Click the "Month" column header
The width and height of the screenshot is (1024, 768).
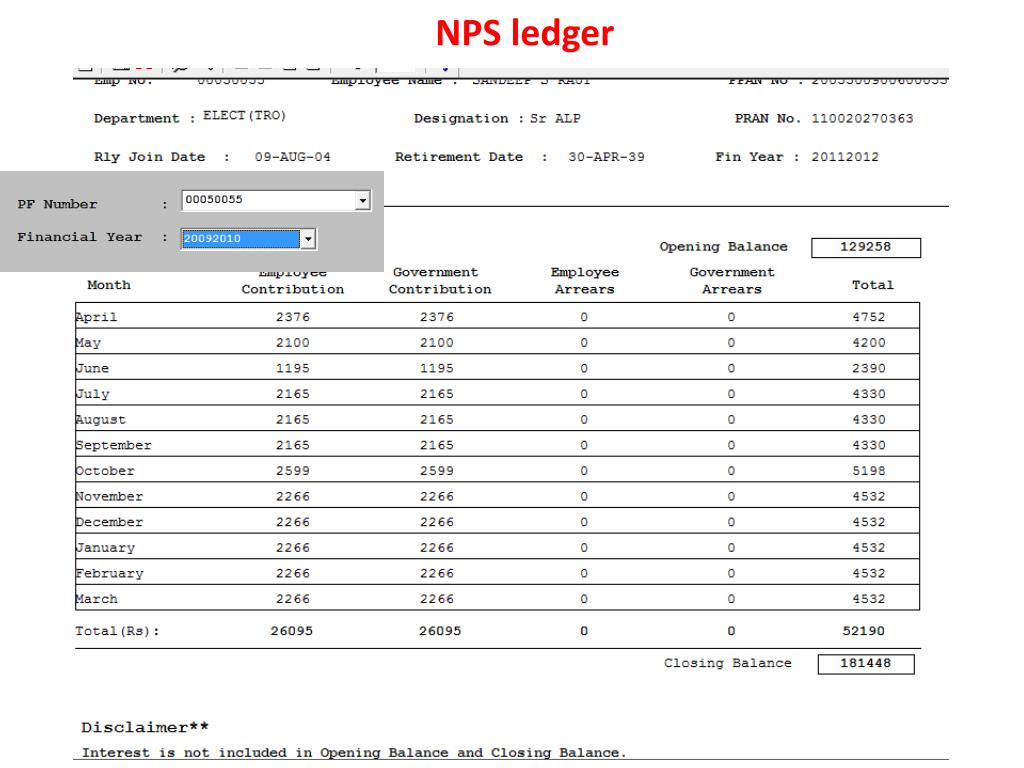coord(109,285)
